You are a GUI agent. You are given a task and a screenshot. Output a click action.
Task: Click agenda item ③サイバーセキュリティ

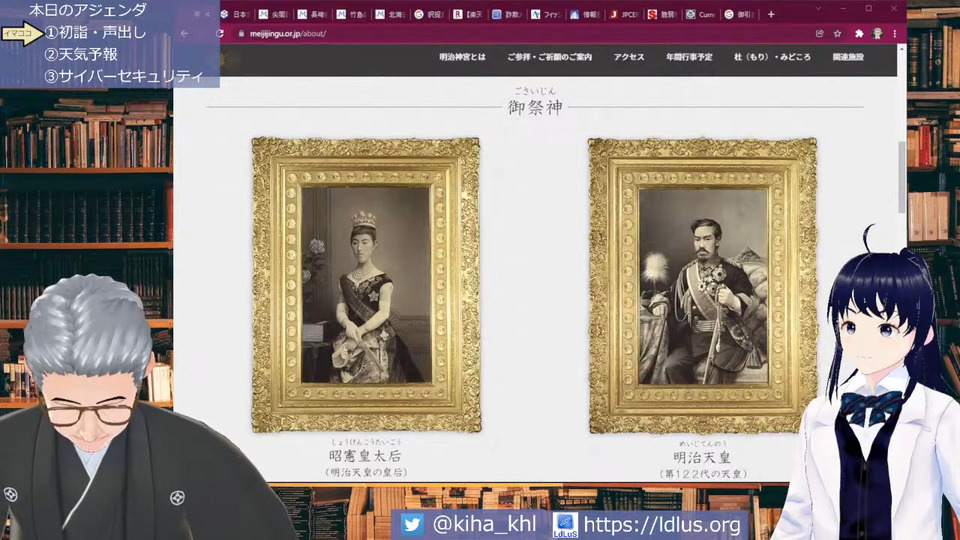point(124,77)
